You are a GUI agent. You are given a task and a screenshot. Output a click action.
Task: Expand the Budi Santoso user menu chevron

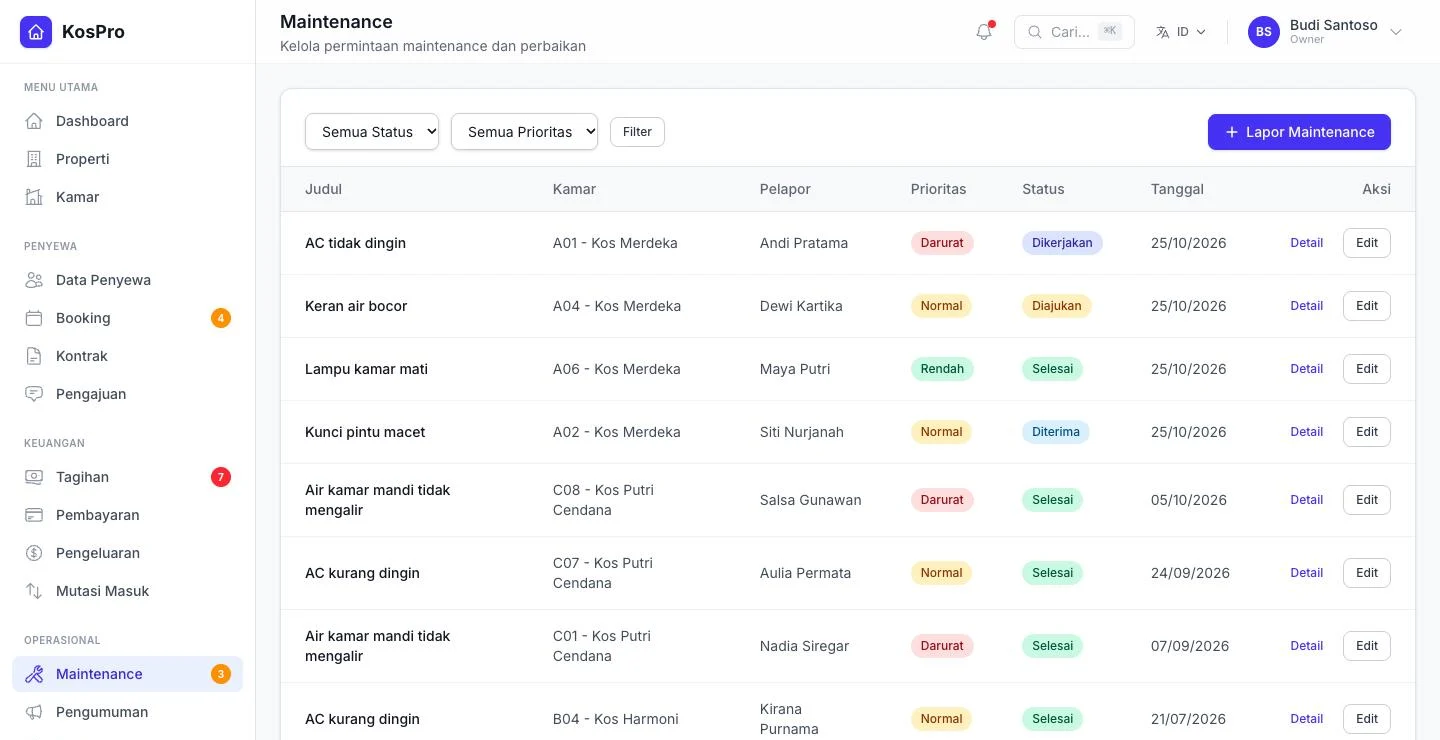pyautogui.click(x=1396, y=32)
